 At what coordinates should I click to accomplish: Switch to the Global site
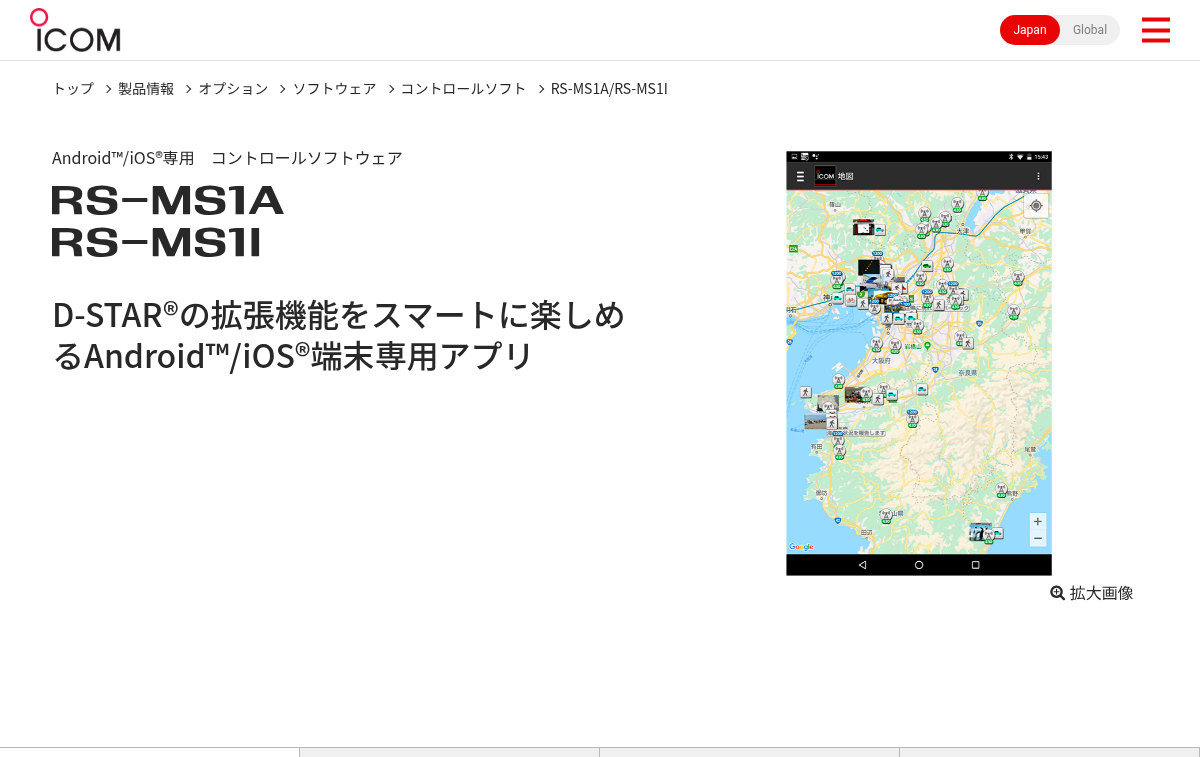tap(1090, 30)
